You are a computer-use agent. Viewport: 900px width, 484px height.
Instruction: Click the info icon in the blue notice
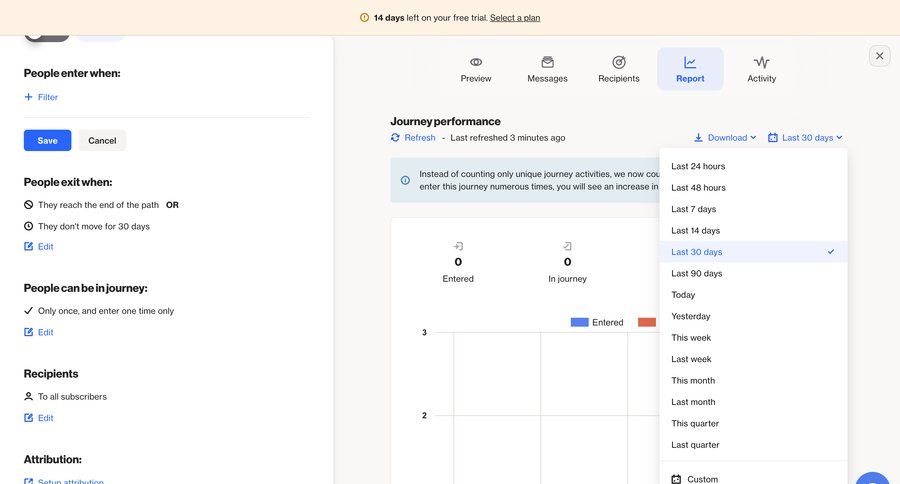(405, 180)
